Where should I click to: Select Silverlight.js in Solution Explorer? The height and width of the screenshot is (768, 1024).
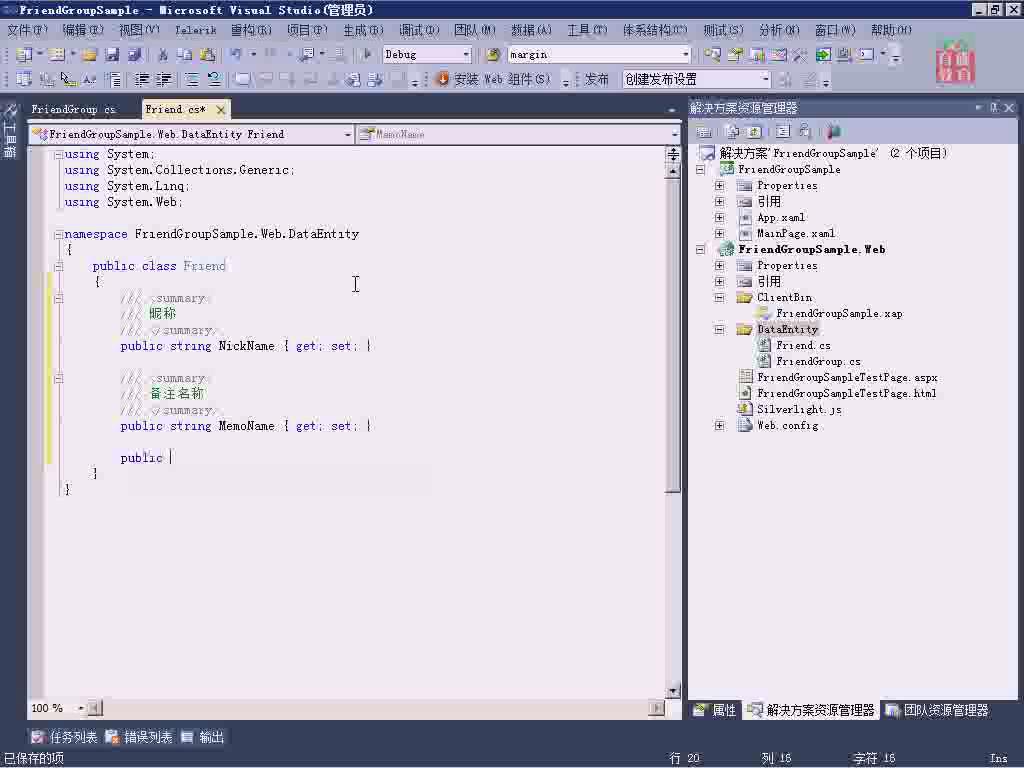point(799,409)
